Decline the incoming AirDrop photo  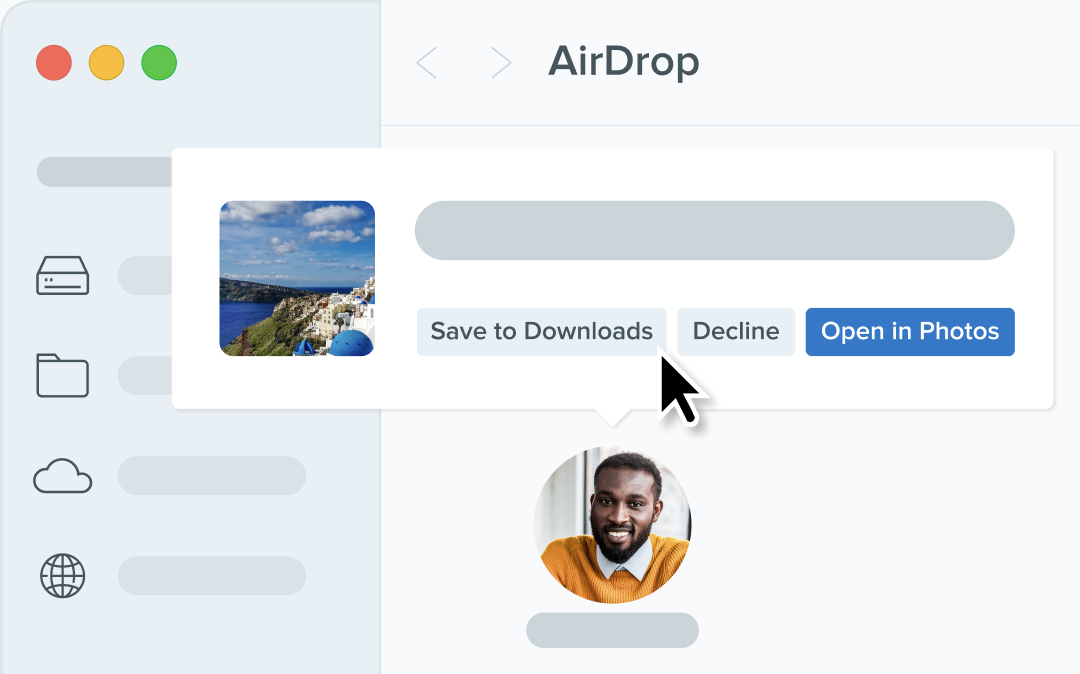point(736,332)
